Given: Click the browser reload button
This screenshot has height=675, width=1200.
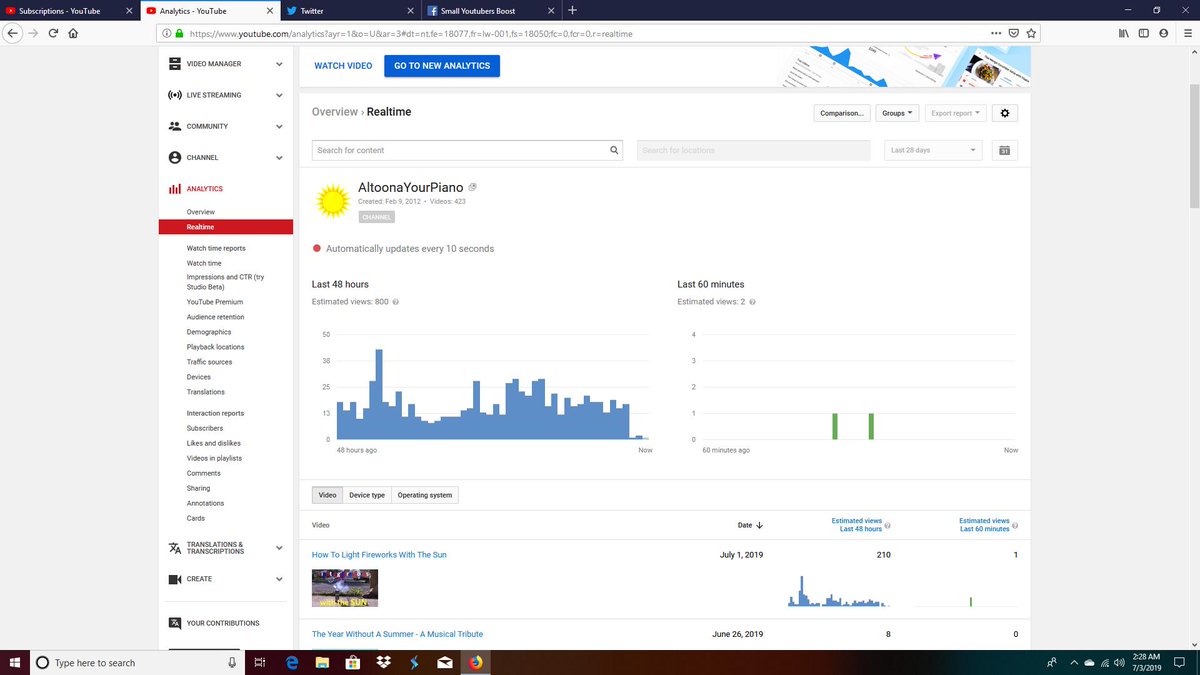Looking at the screenshot, I should pyautogui.click(x=53, y=33).
